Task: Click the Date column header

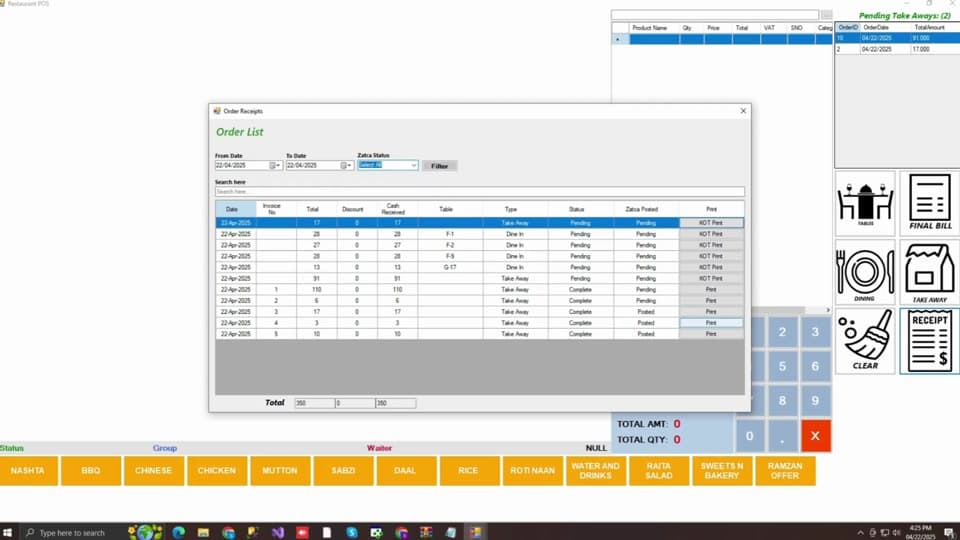Action: [x=236, y=209]
